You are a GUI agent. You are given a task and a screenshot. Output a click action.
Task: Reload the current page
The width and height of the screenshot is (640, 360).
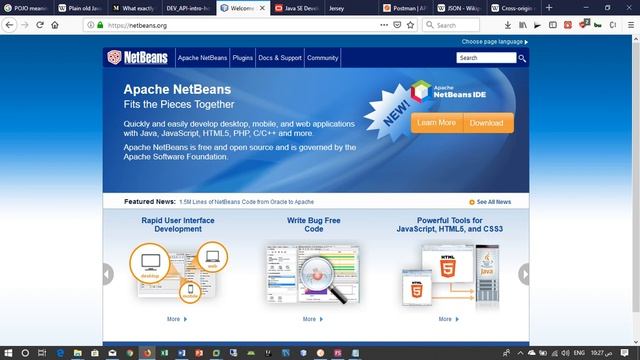pos(40,25)
